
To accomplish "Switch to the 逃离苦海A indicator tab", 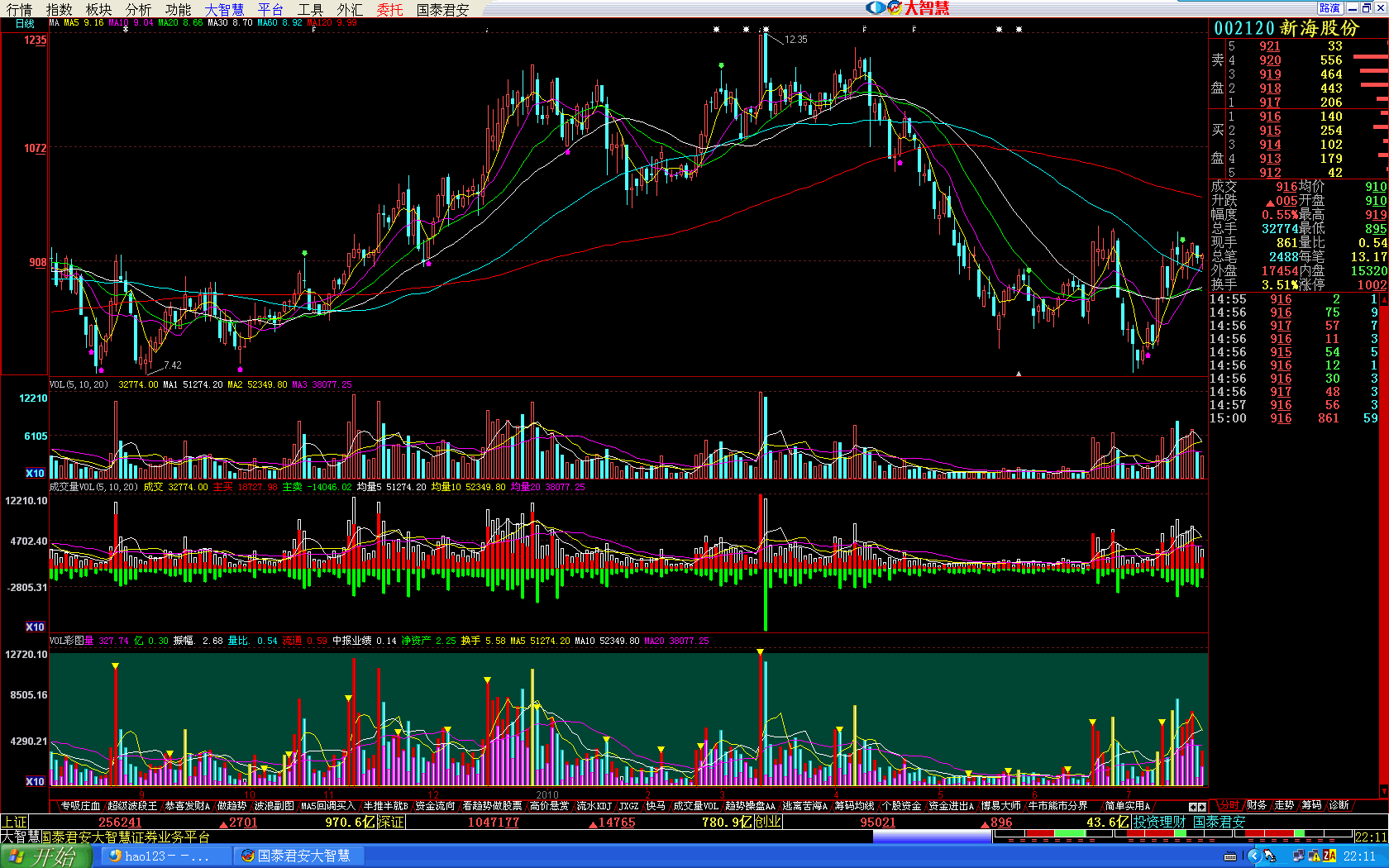I will (x=805, y=806).
